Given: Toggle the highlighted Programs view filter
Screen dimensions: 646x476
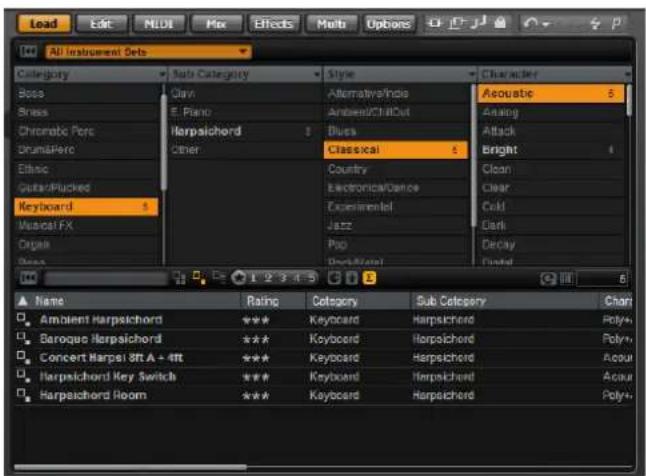Looking at the screenshot, I should coord(199,278).
